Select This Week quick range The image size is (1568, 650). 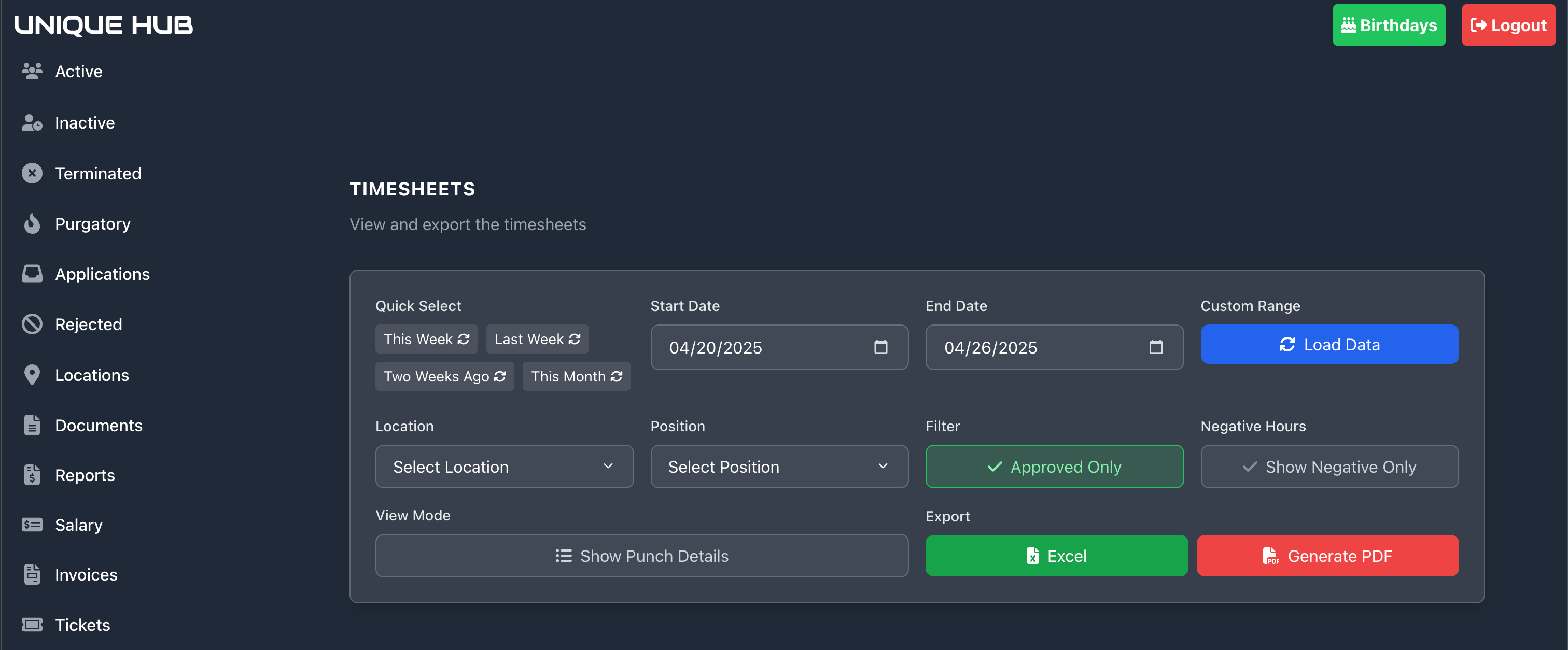click(426, 339)
